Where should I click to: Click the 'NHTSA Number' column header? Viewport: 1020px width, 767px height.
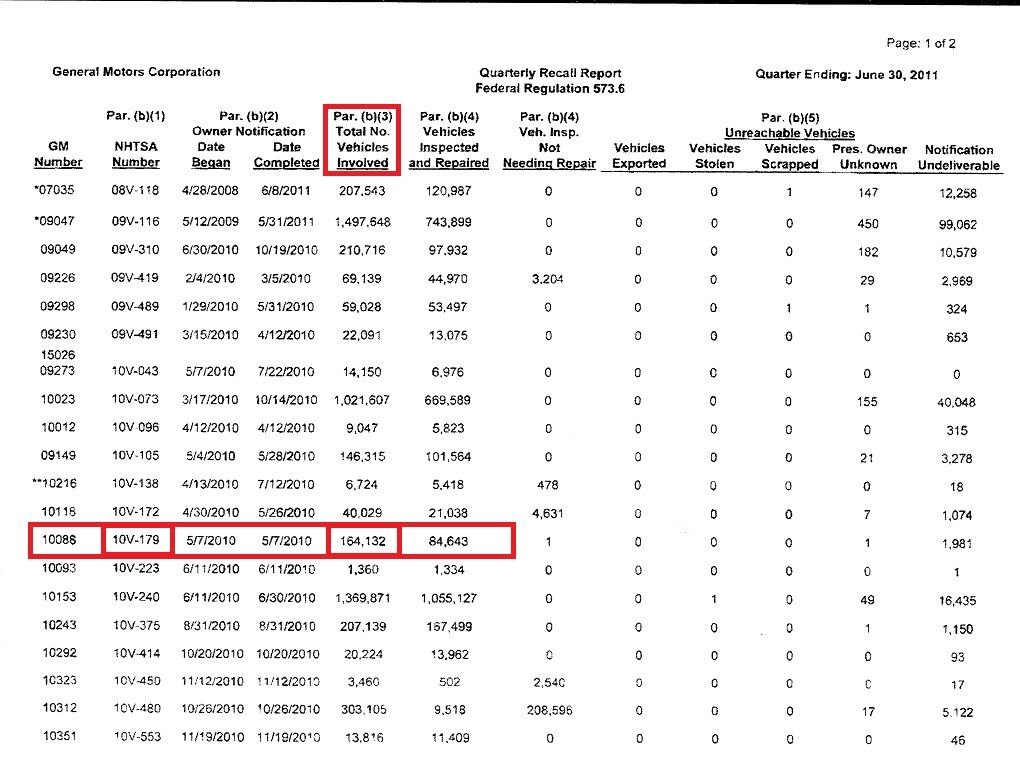136,155
